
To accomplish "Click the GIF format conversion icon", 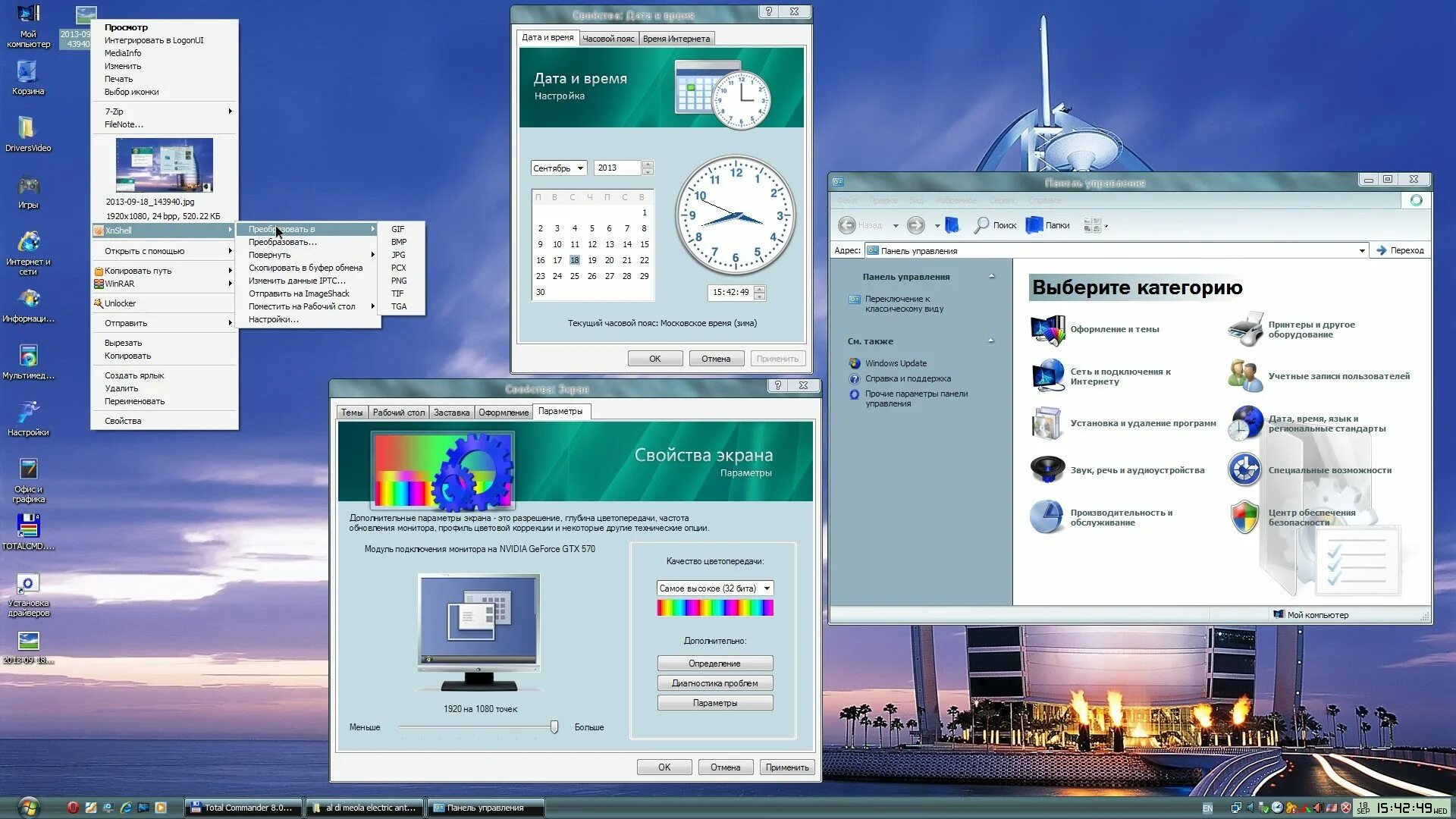I will tap(397, 228).
